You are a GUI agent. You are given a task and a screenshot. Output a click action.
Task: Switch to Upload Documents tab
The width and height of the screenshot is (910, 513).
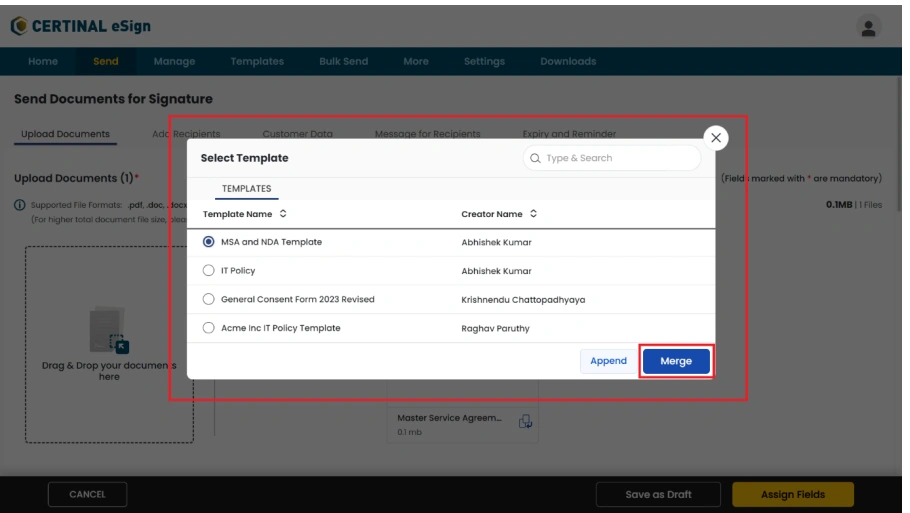point(65,134)
